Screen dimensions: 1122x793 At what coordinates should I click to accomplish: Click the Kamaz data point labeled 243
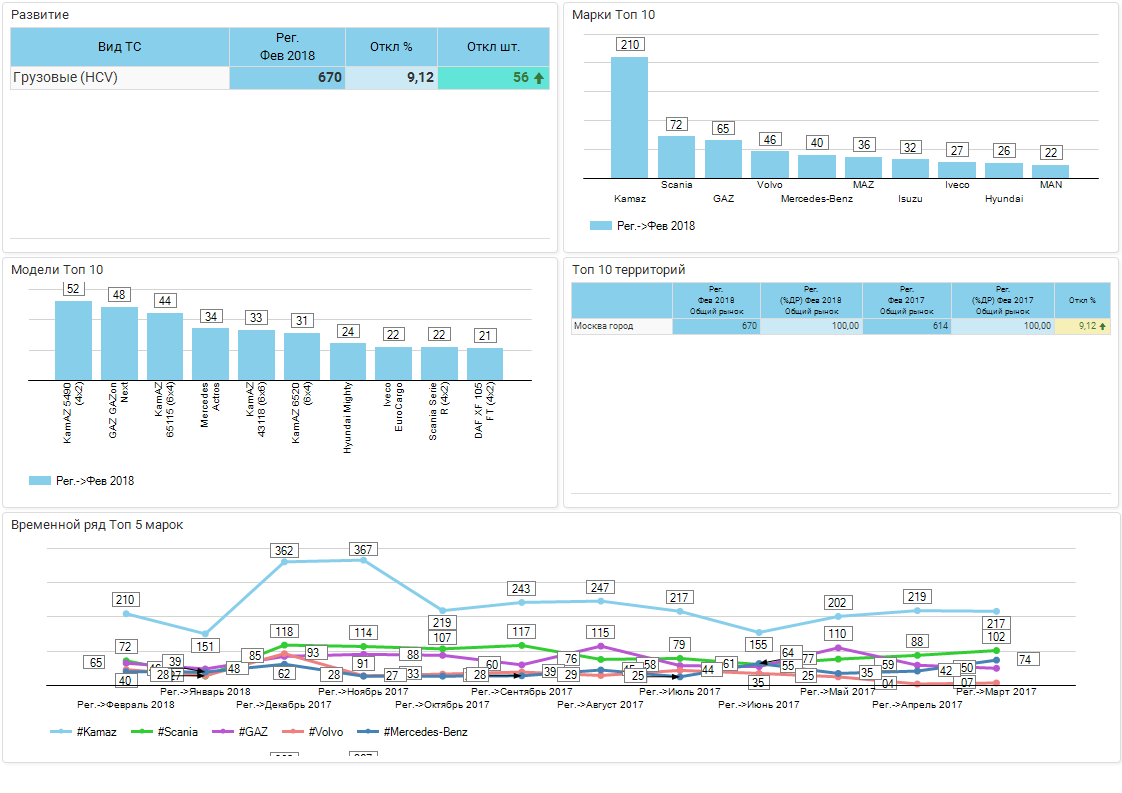521,603
